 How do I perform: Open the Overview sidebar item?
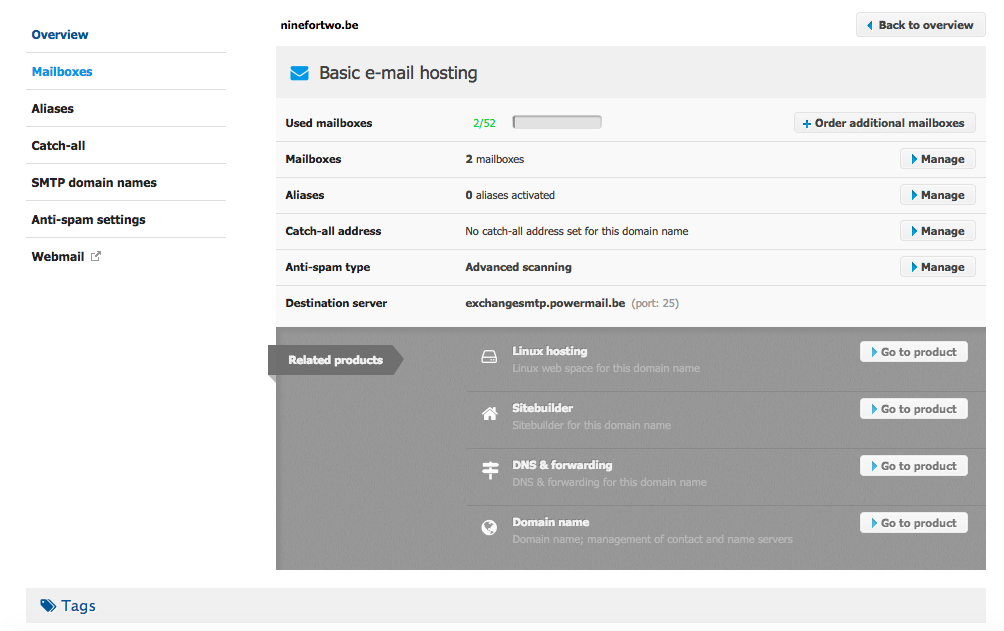click(60, 35)
